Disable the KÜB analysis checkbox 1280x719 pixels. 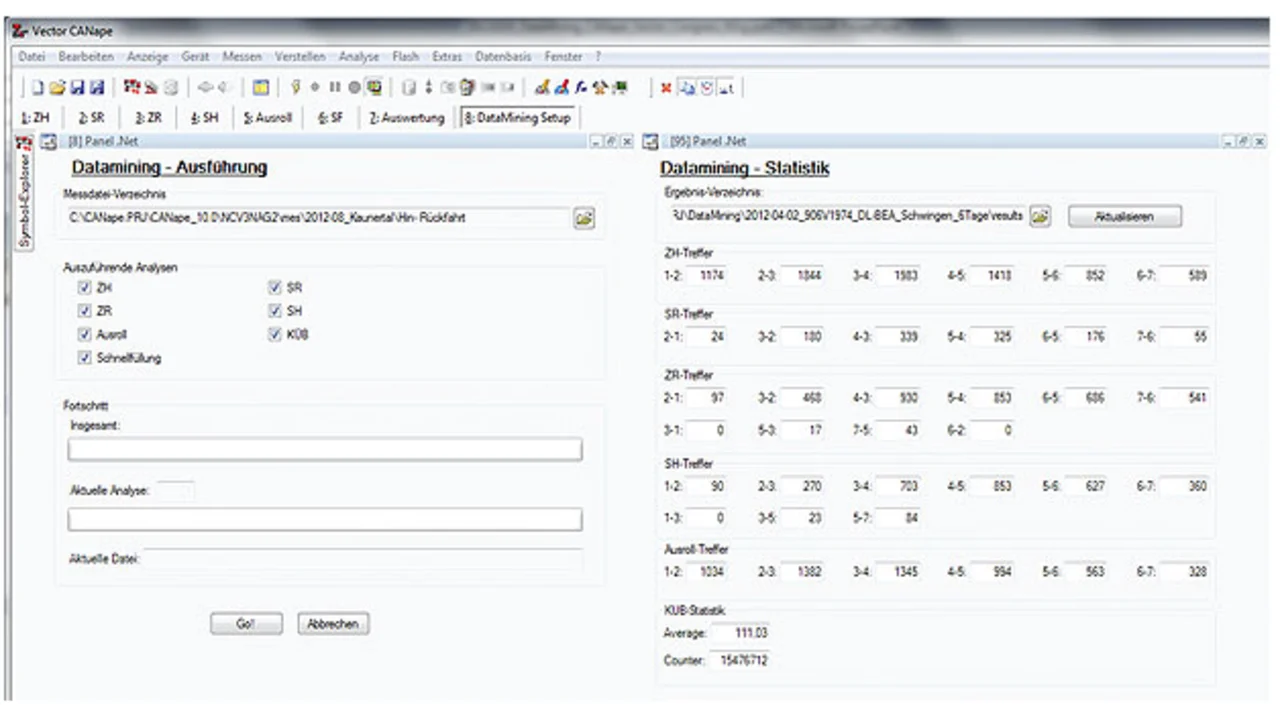(x=276, y=335)
